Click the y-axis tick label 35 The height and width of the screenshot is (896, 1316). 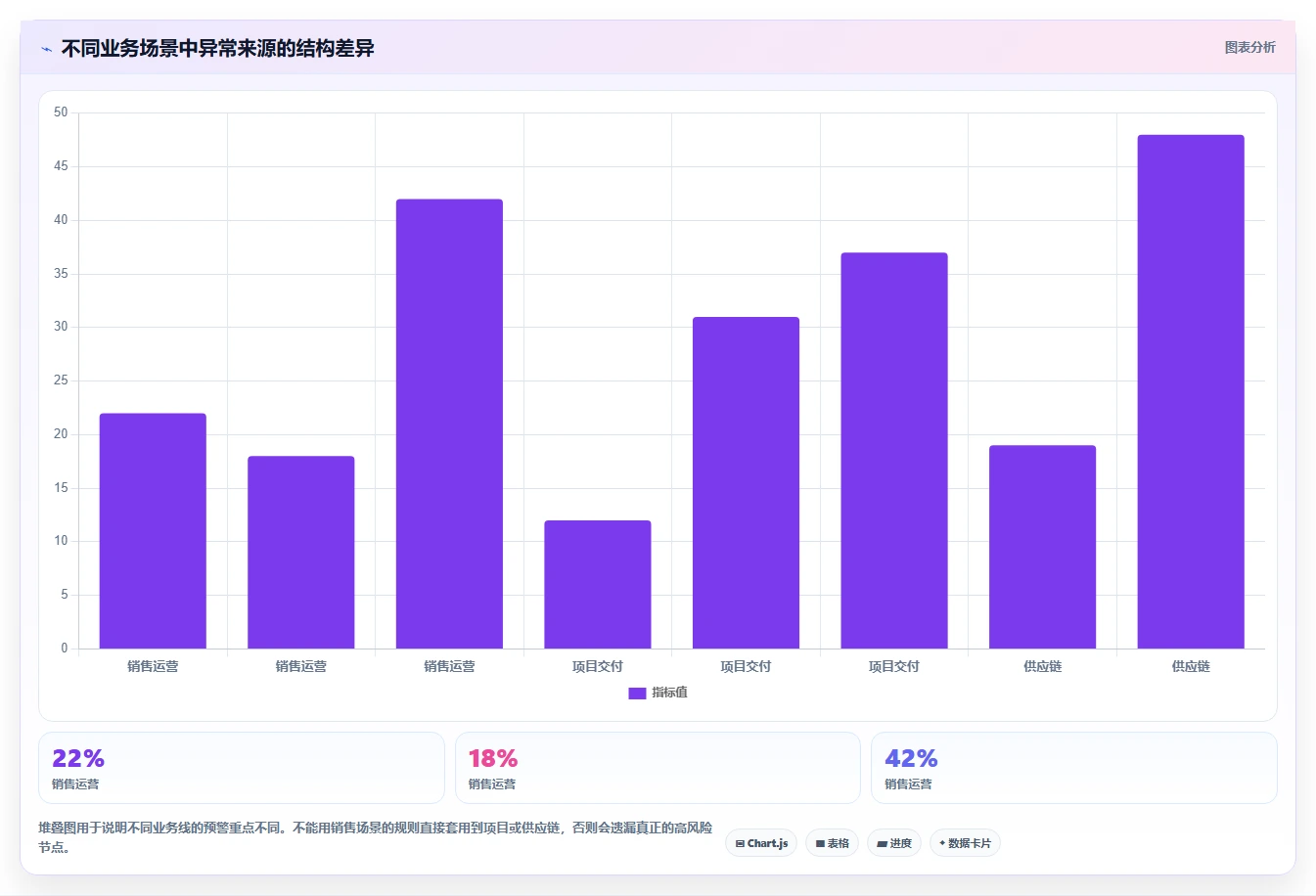(61, 273)
